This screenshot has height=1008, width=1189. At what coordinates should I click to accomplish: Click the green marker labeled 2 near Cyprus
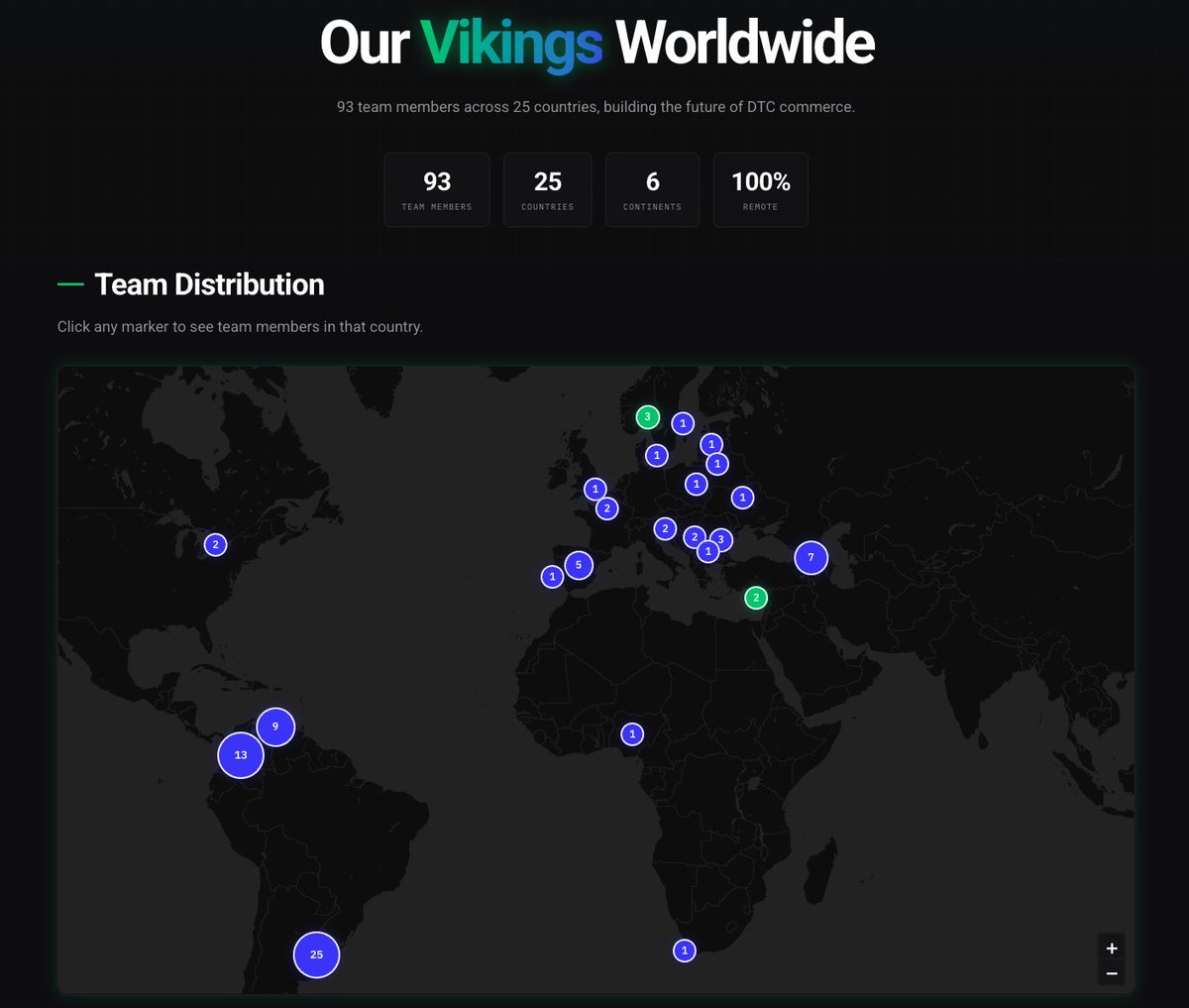click(x=756, y=598)
